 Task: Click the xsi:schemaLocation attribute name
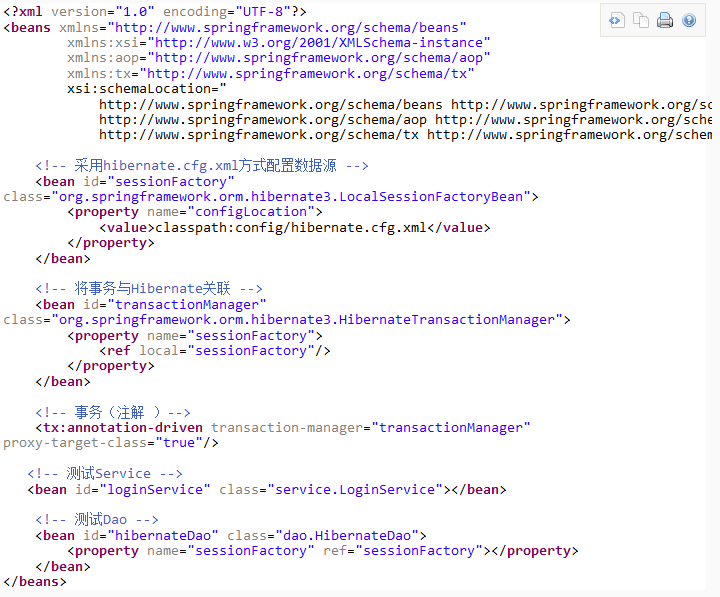(x=143, y=89)
